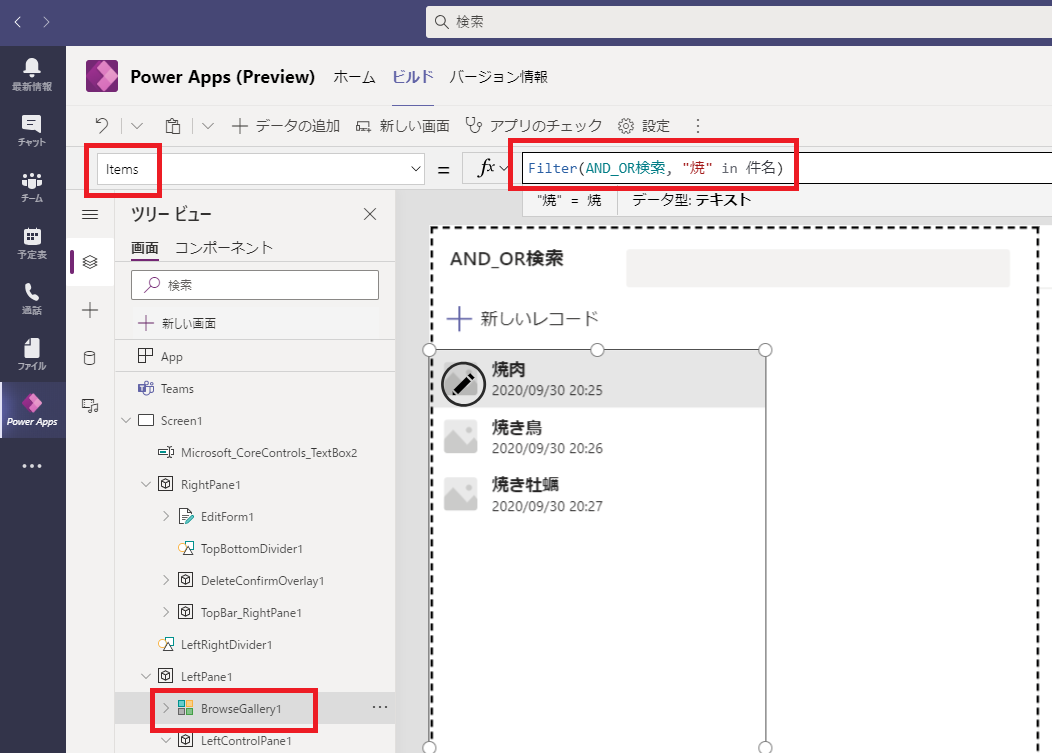Click the Power Apps logo icon
Viewport: 1052px width, 753px height.
(x=102, y=76)
